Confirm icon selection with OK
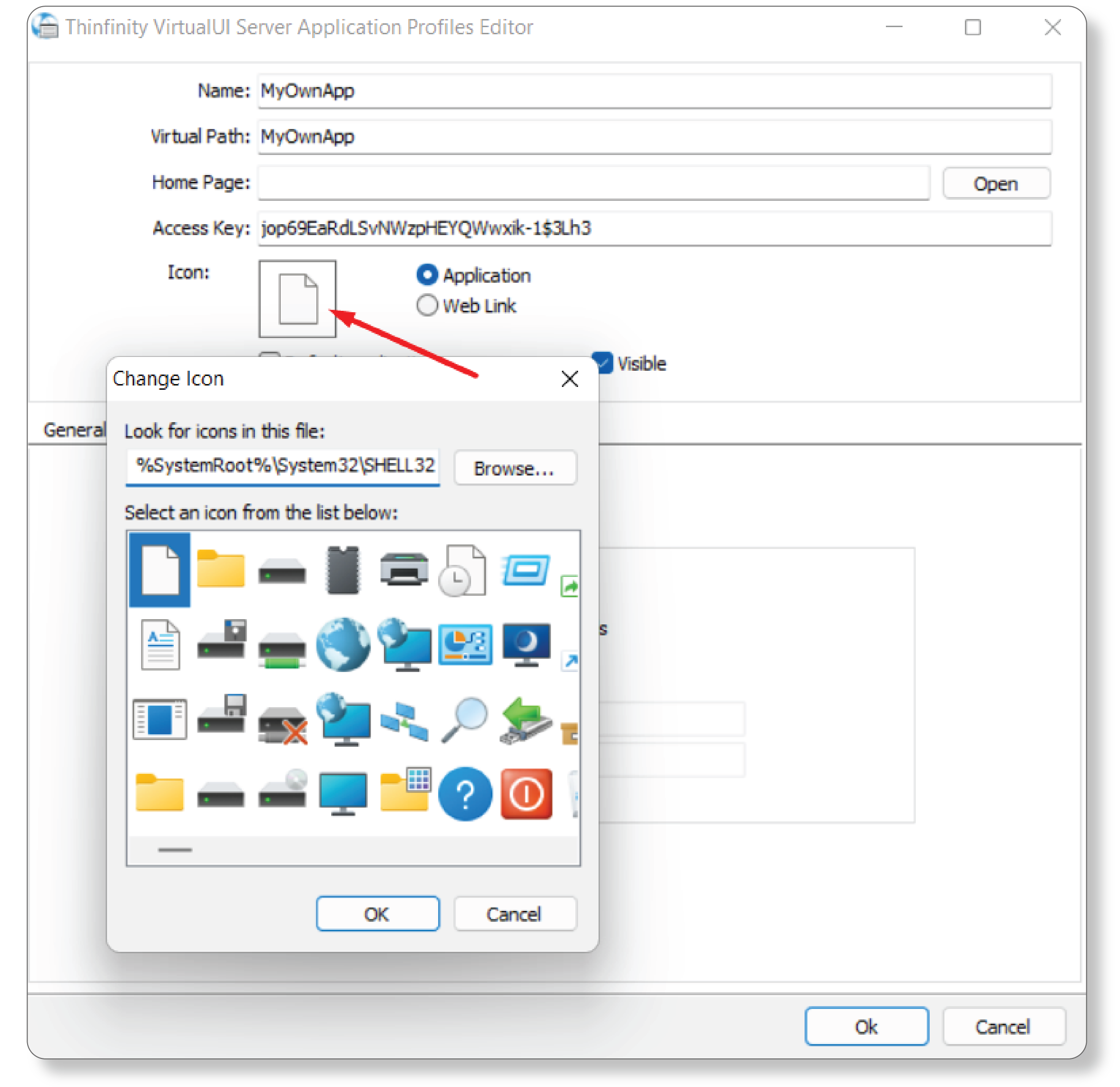1120x1087 pixels. (x=378, y=914)
